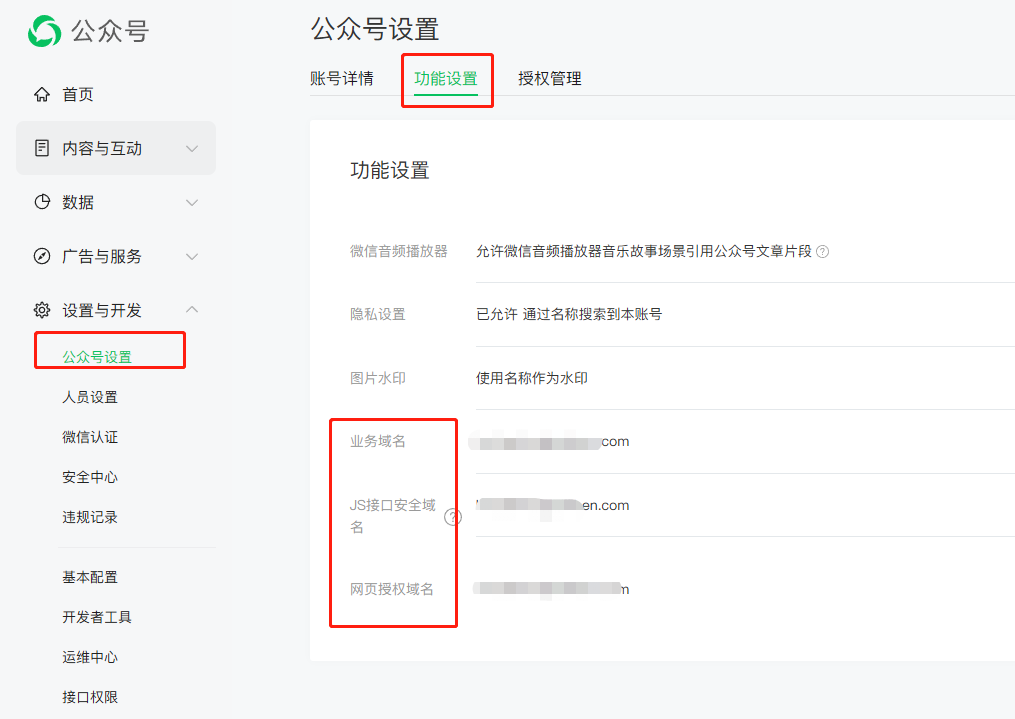Image resolution: width=1015 pixels, height=719 pixels.
Task: Click 设置与开发 menu heading
Action: (102, 310)
